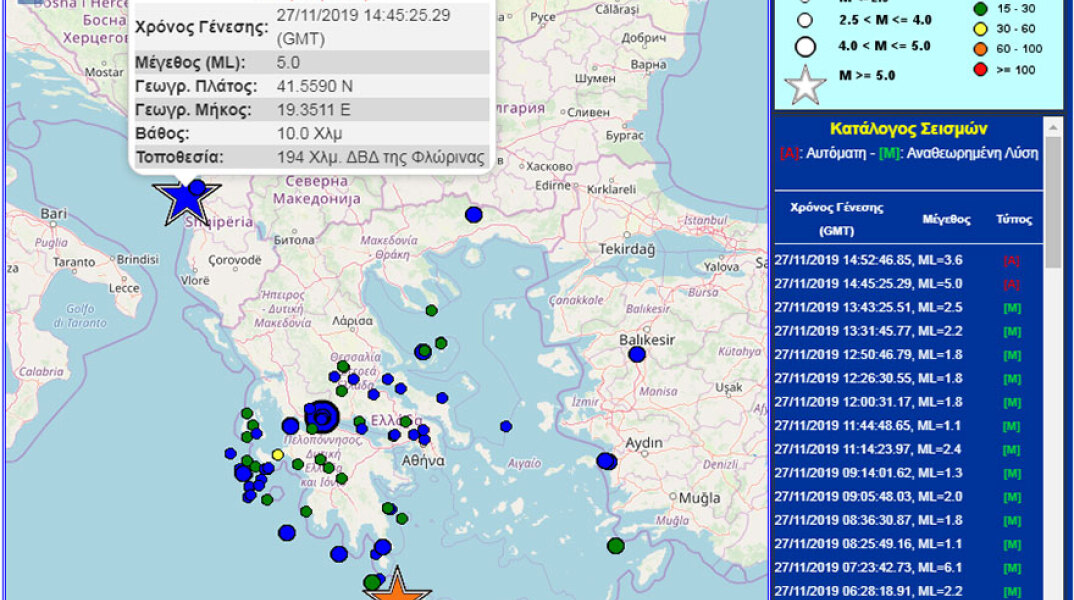Click the white star M >= 5.0 legend icon
The image size is (1074, 600).
click(x=805, y=85)
